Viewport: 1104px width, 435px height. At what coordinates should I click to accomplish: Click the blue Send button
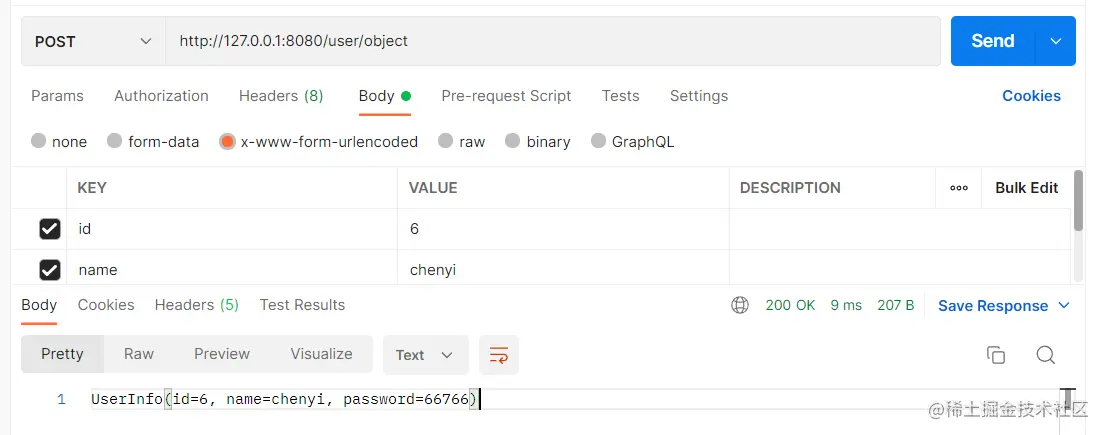click(993, 42)
